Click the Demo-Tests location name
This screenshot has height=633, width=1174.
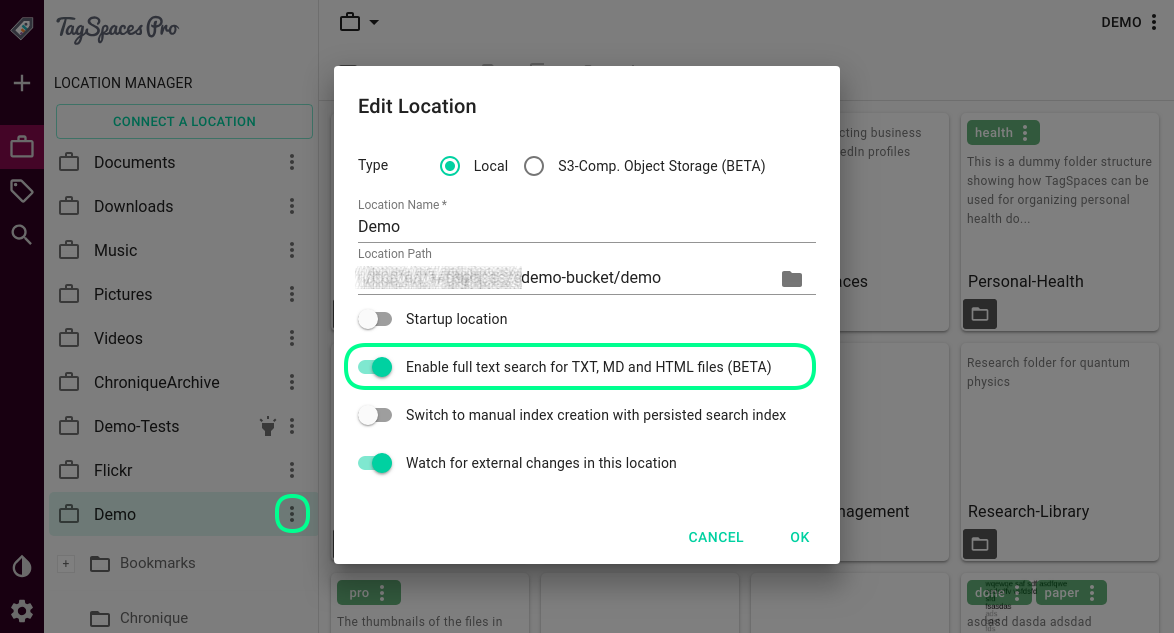tap(136, 426)
